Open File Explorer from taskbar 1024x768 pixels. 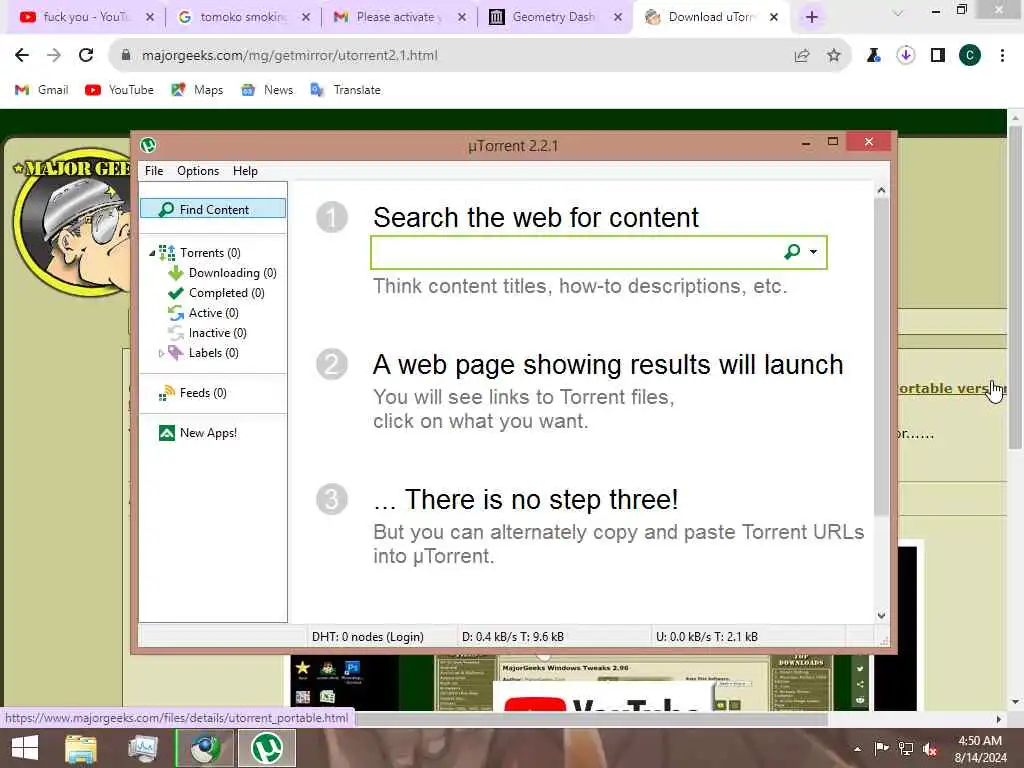coord(81,748)
